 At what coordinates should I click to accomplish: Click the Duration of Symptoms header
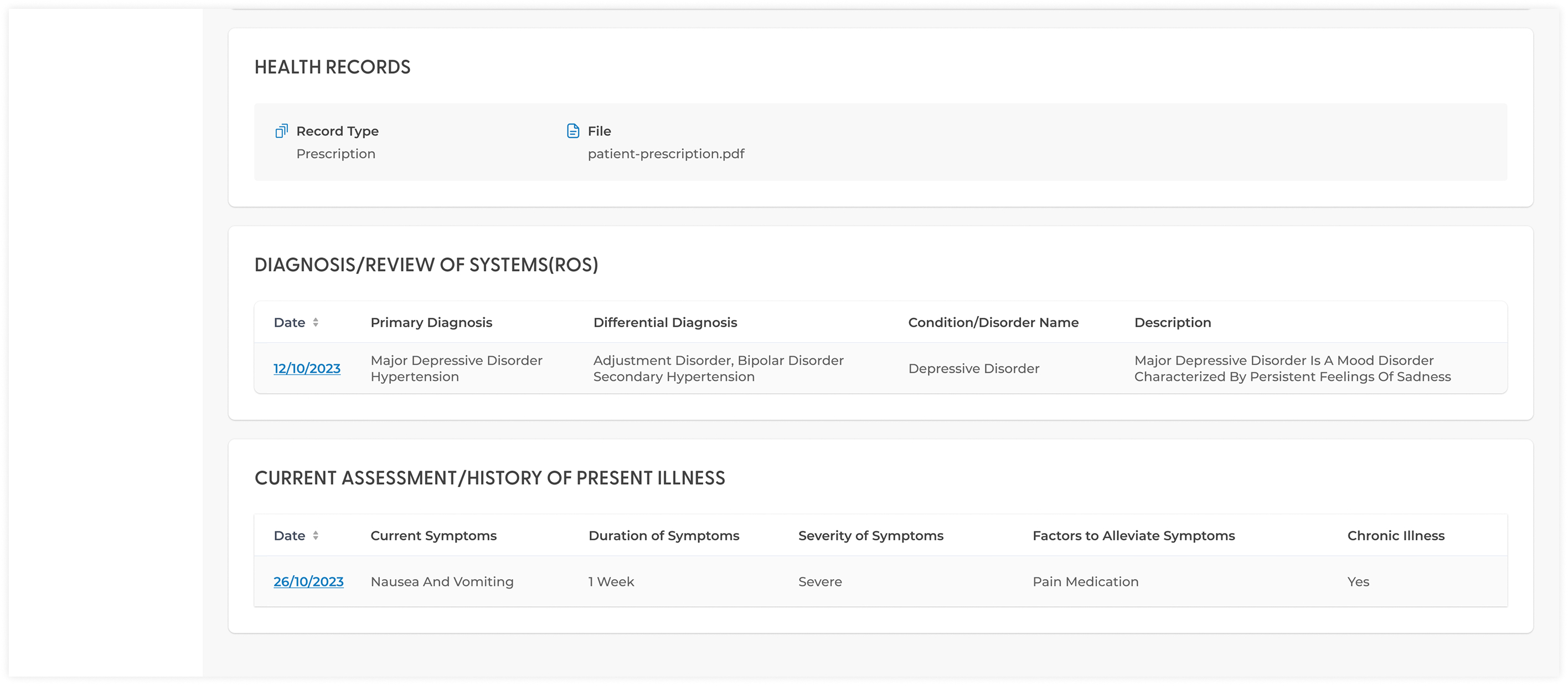tap(663, 535)
